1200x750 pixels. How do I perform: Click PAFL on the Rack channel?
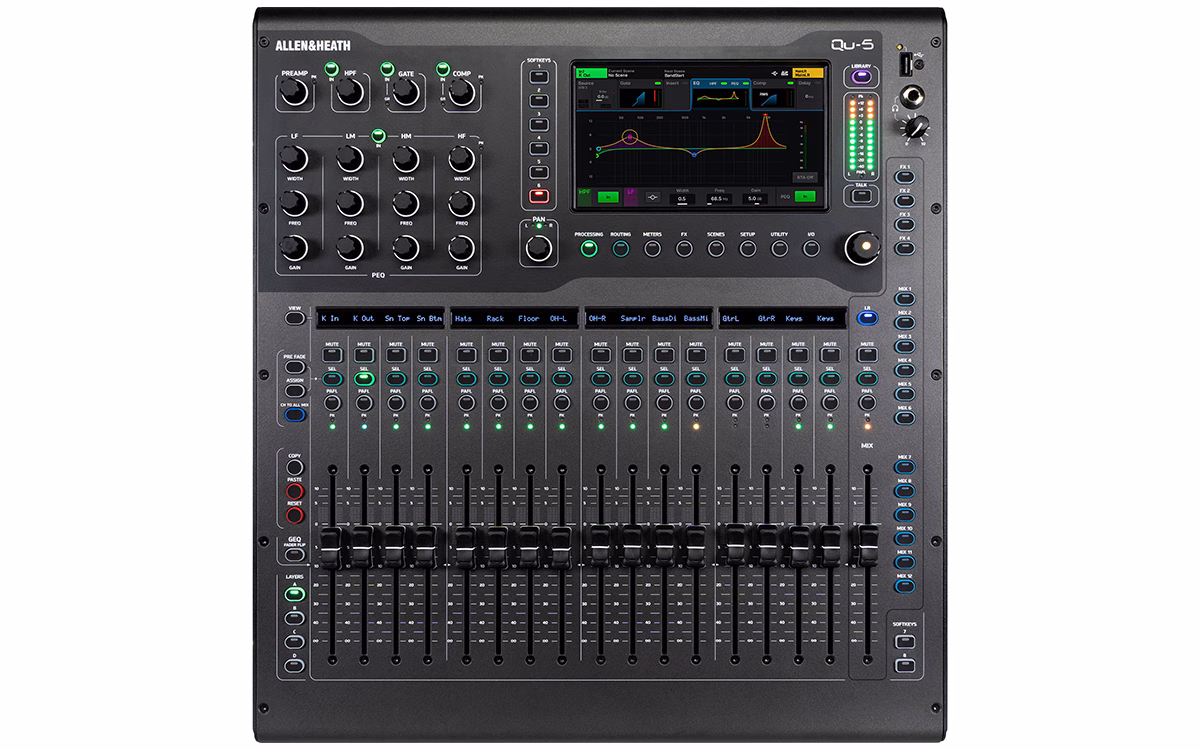click(497, 402)
